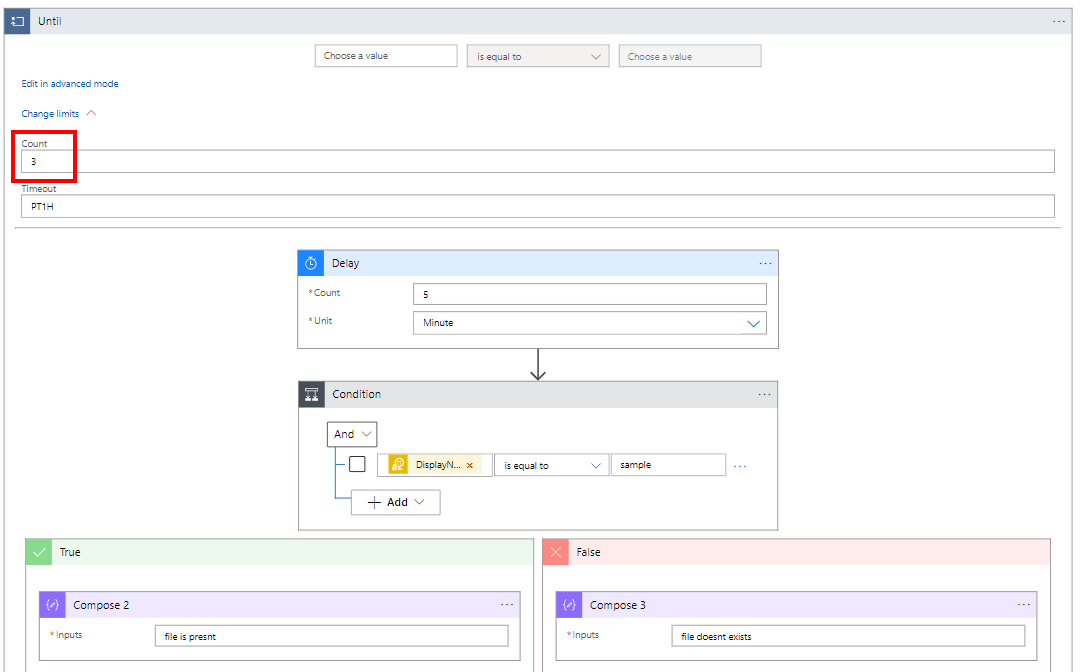Open the Delay action ellipsis menu
The height and width of the screenshot is (672, 1082).
tap(765, 263)
